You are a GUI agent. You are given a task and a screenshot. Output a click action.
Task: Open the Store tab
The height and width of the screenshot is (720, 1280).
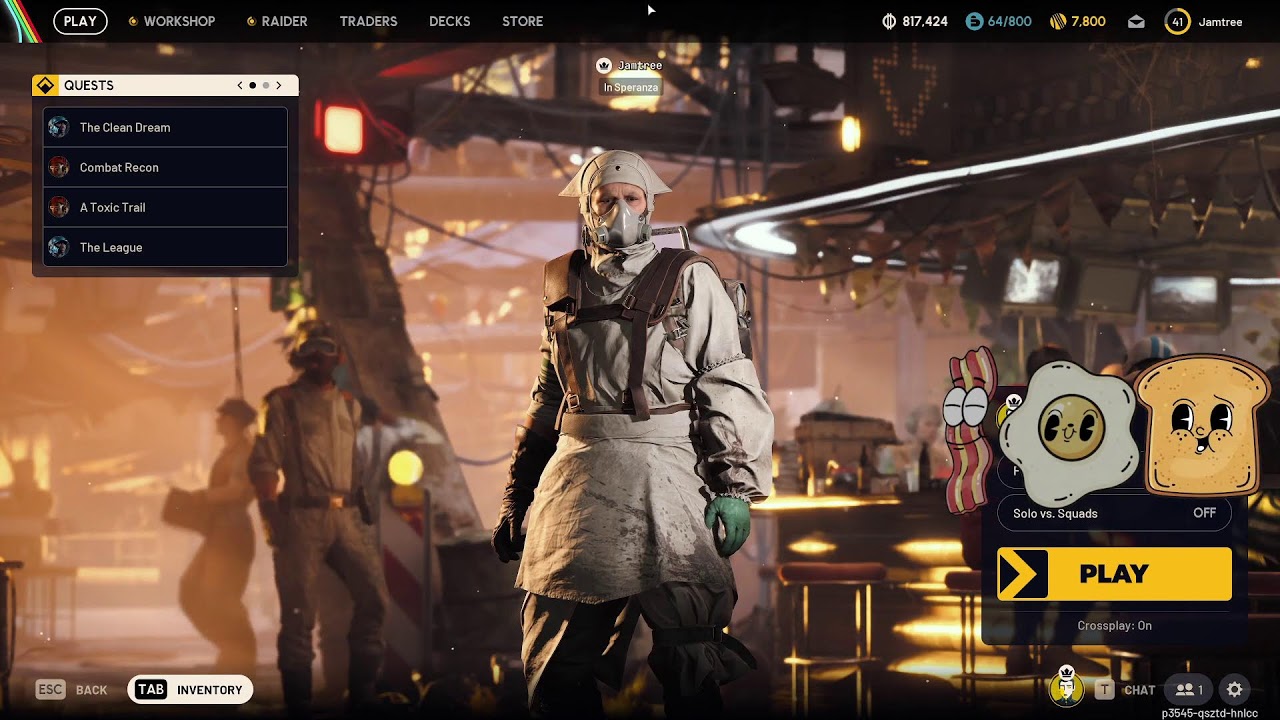[x=522, y=21]
